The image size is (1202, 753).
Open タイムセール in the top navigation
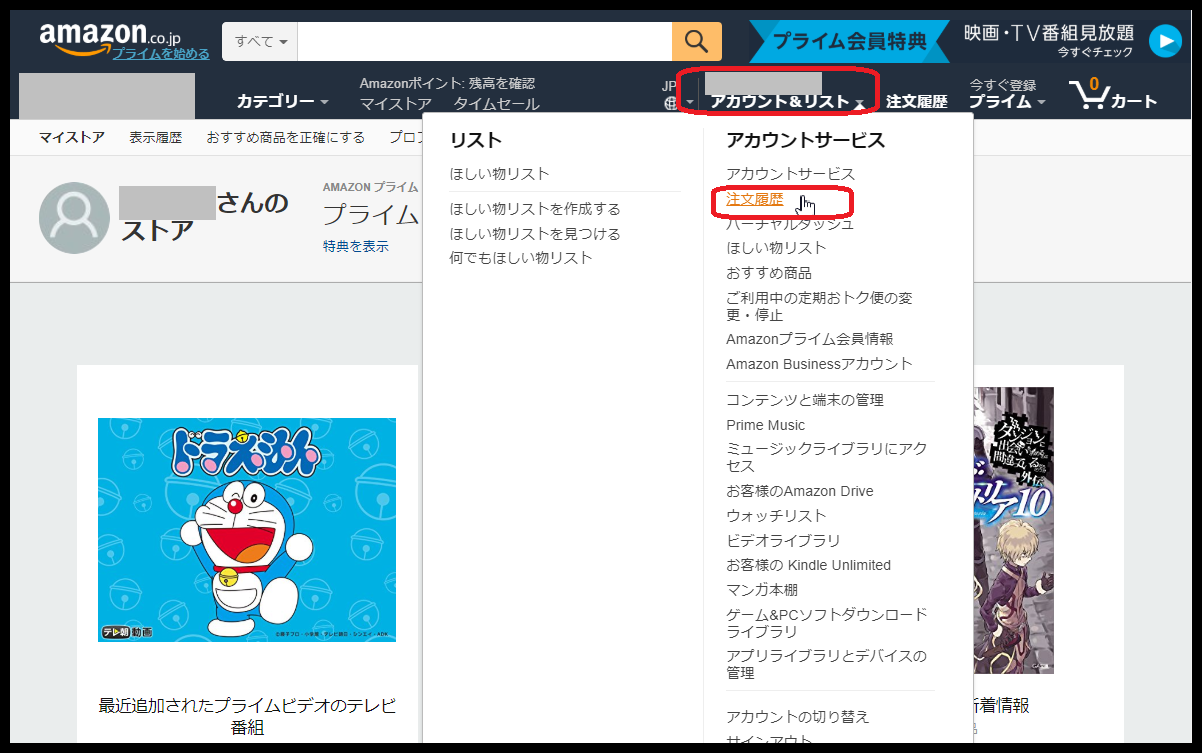click(496, 104)
